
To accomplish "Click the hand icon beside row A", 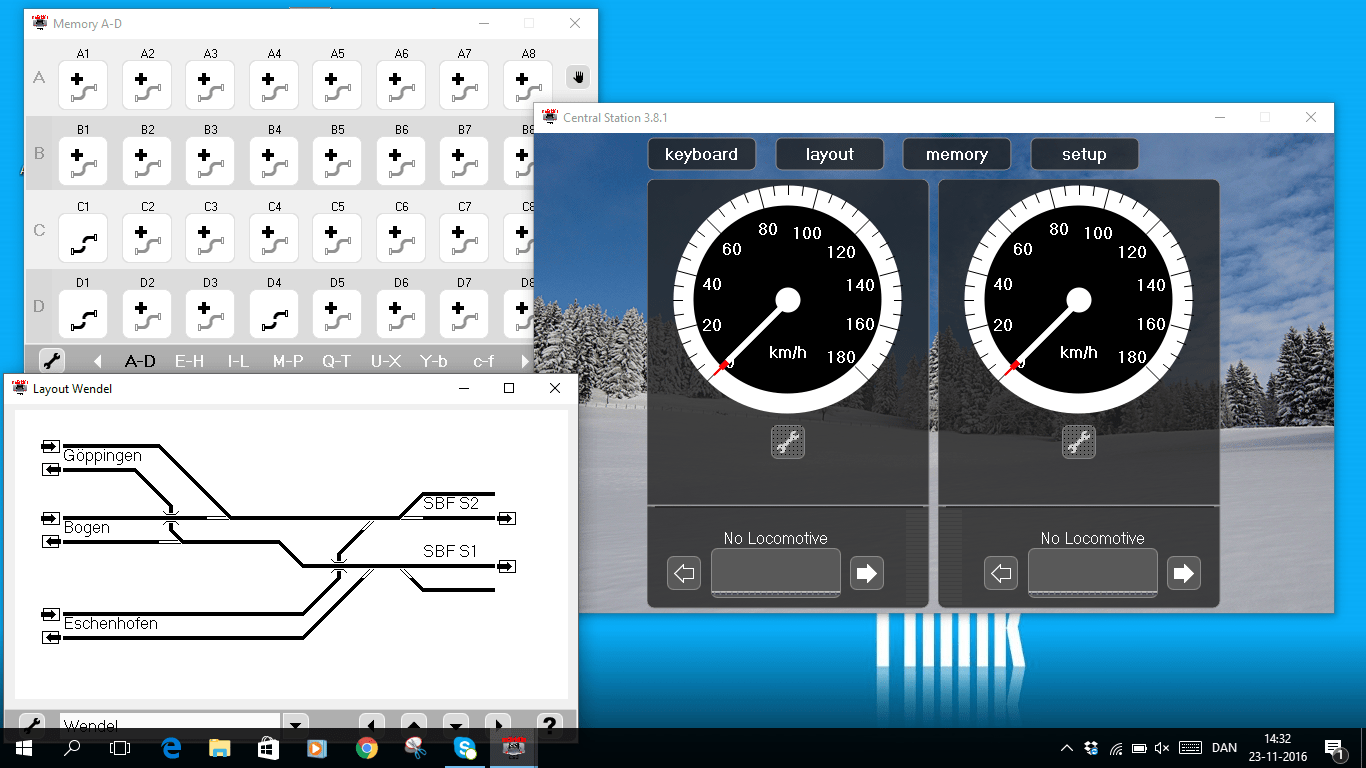I will (x=577, y=77).
